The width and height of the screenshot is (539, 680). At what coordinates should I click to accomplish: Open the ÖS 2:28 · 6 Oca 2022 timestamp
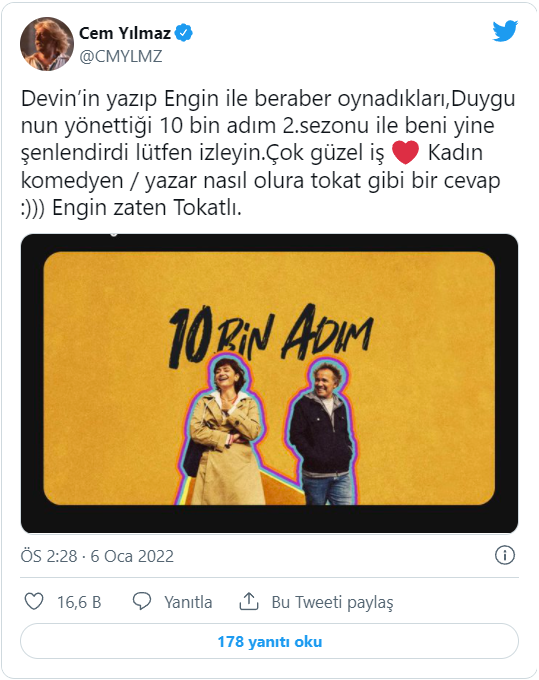point(97,556)
